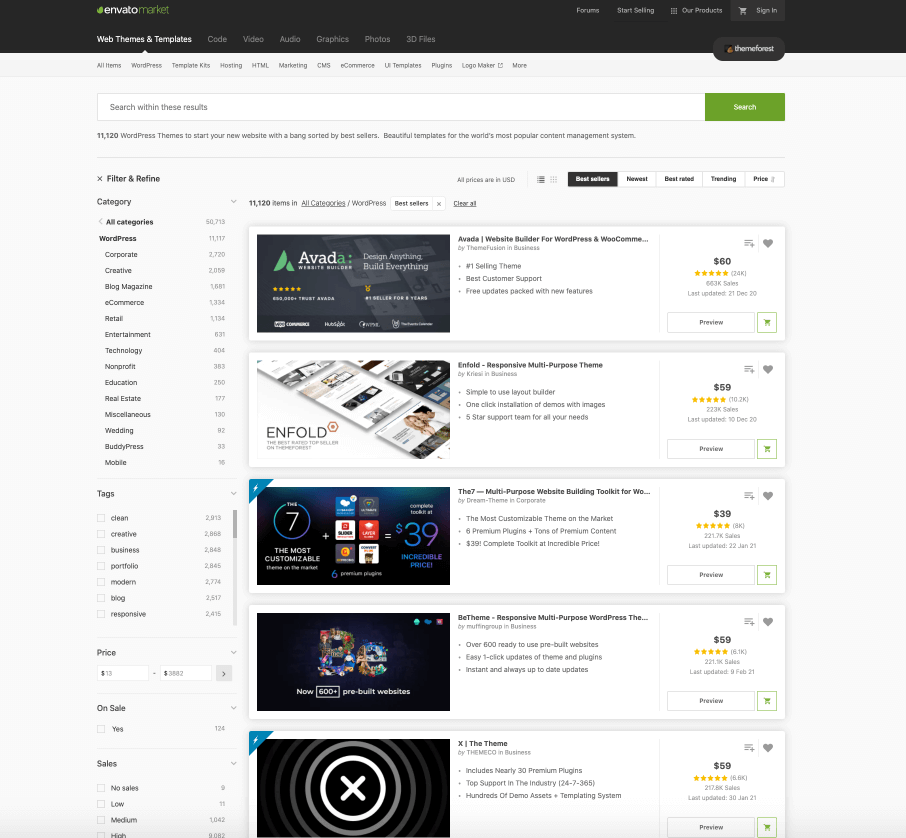Switch to list view layout icon
The width and height of the screenshot is (906, 838).
(541, 179)
